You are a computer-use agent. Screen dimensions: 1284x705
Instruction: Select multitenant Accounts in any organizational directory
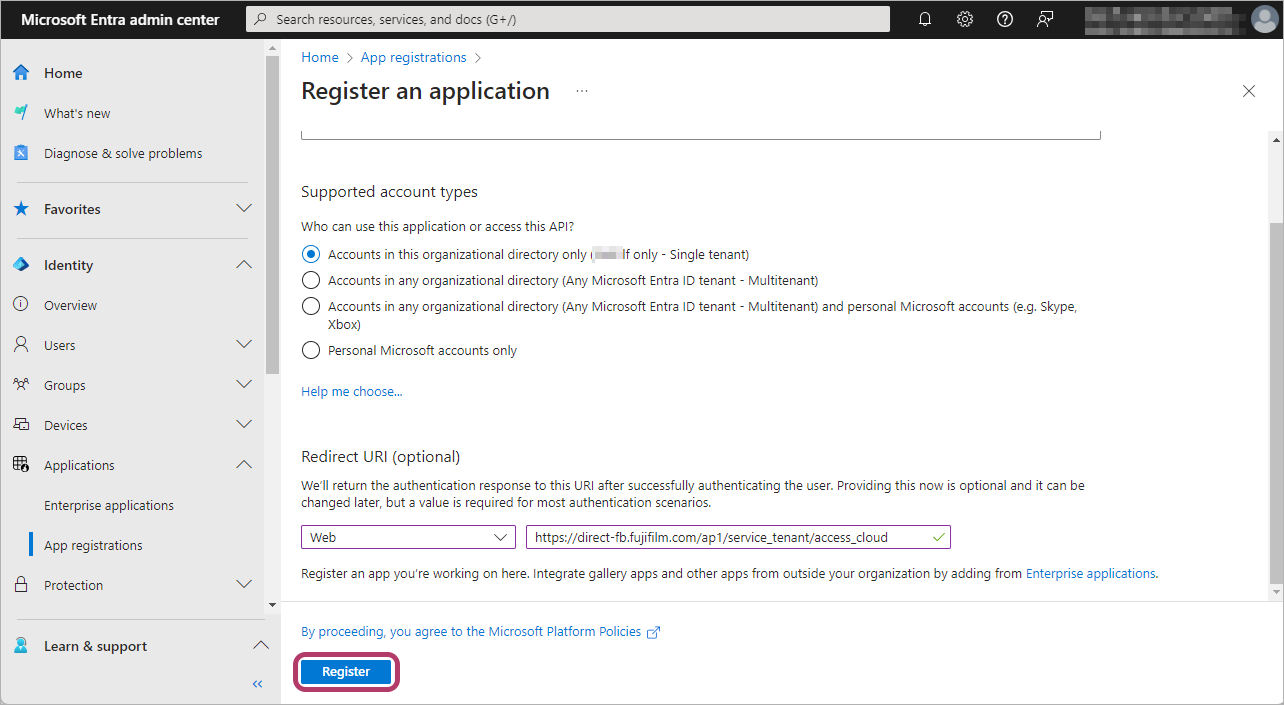(x=311, y=280)
